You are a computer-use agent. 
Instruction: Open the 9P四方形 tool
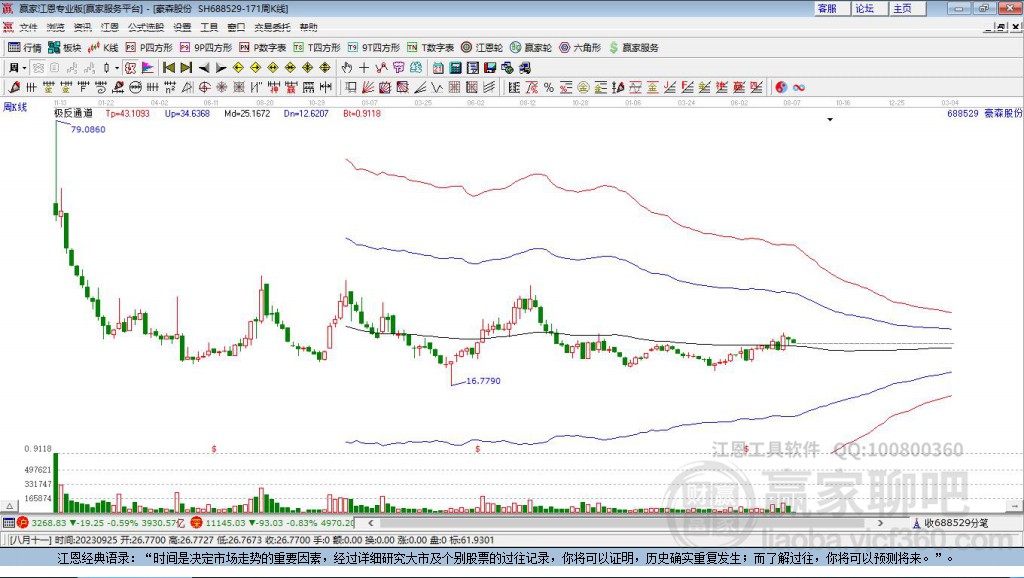click(x=206, y=48)
